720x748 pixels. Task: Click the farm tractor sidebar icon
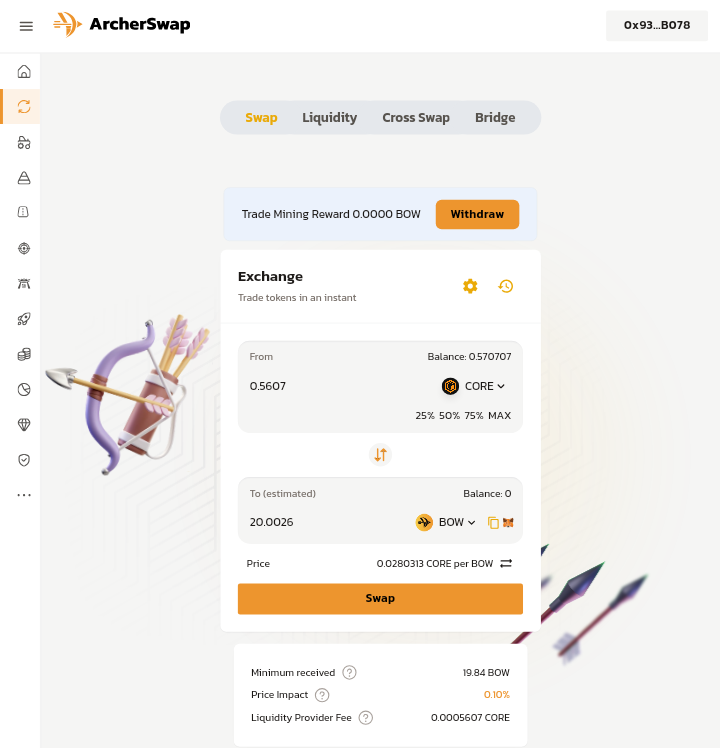click(x=24, y=143)
